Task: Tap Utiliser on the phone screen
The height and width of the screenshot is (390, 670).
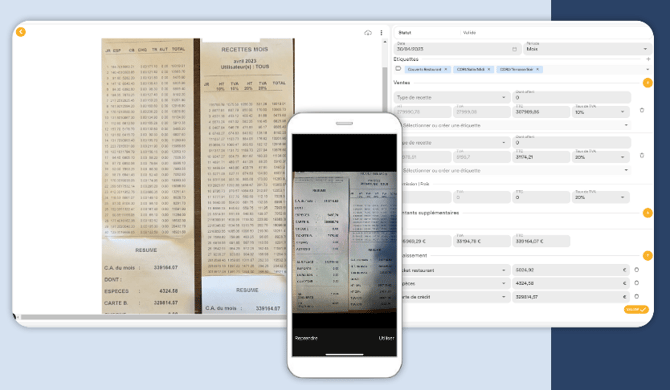Action: pyautogui.click(x=386, y=338)
